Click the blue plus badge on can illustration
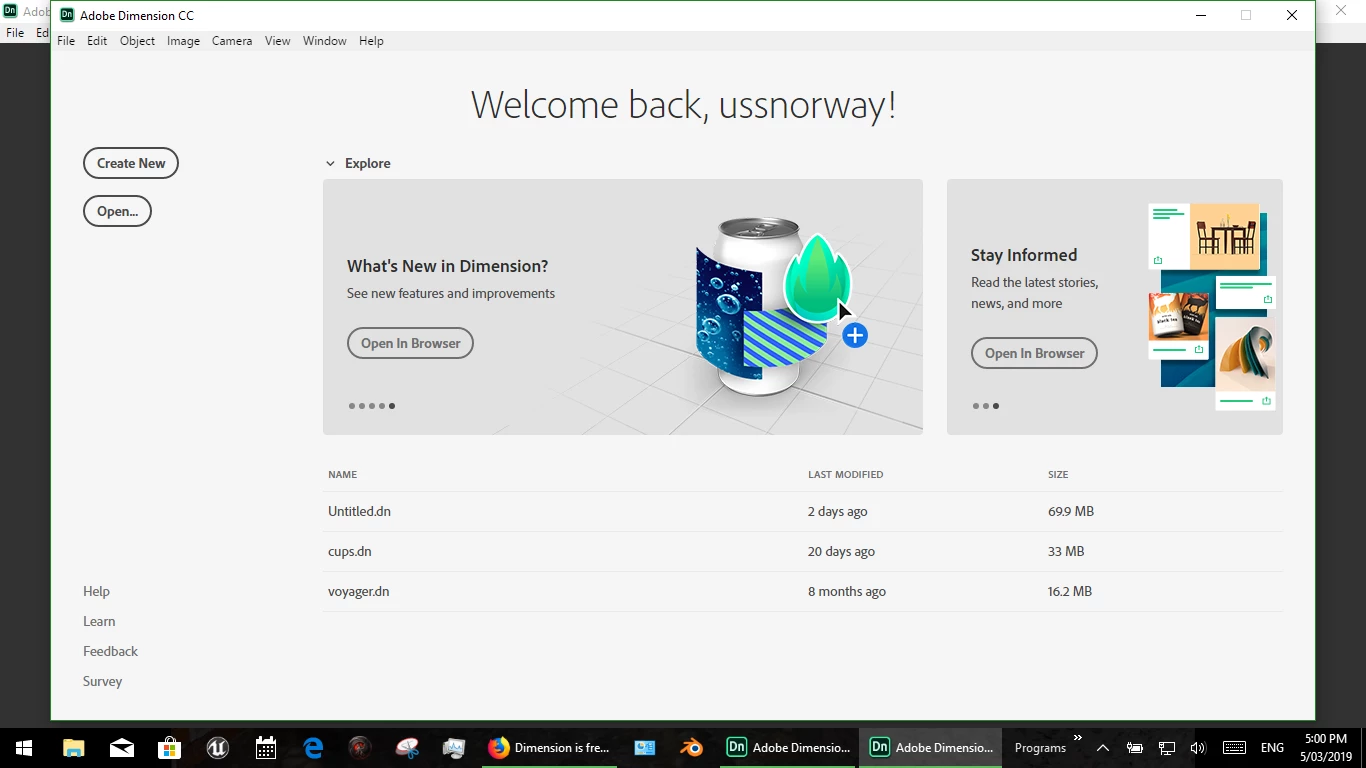 tap(855, 336)
